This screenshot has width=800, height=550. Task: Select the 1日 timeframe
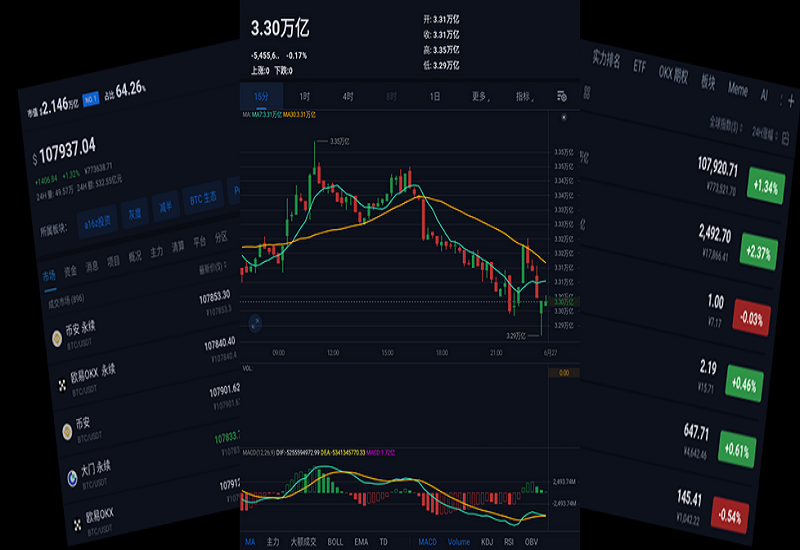coord(435,97)
